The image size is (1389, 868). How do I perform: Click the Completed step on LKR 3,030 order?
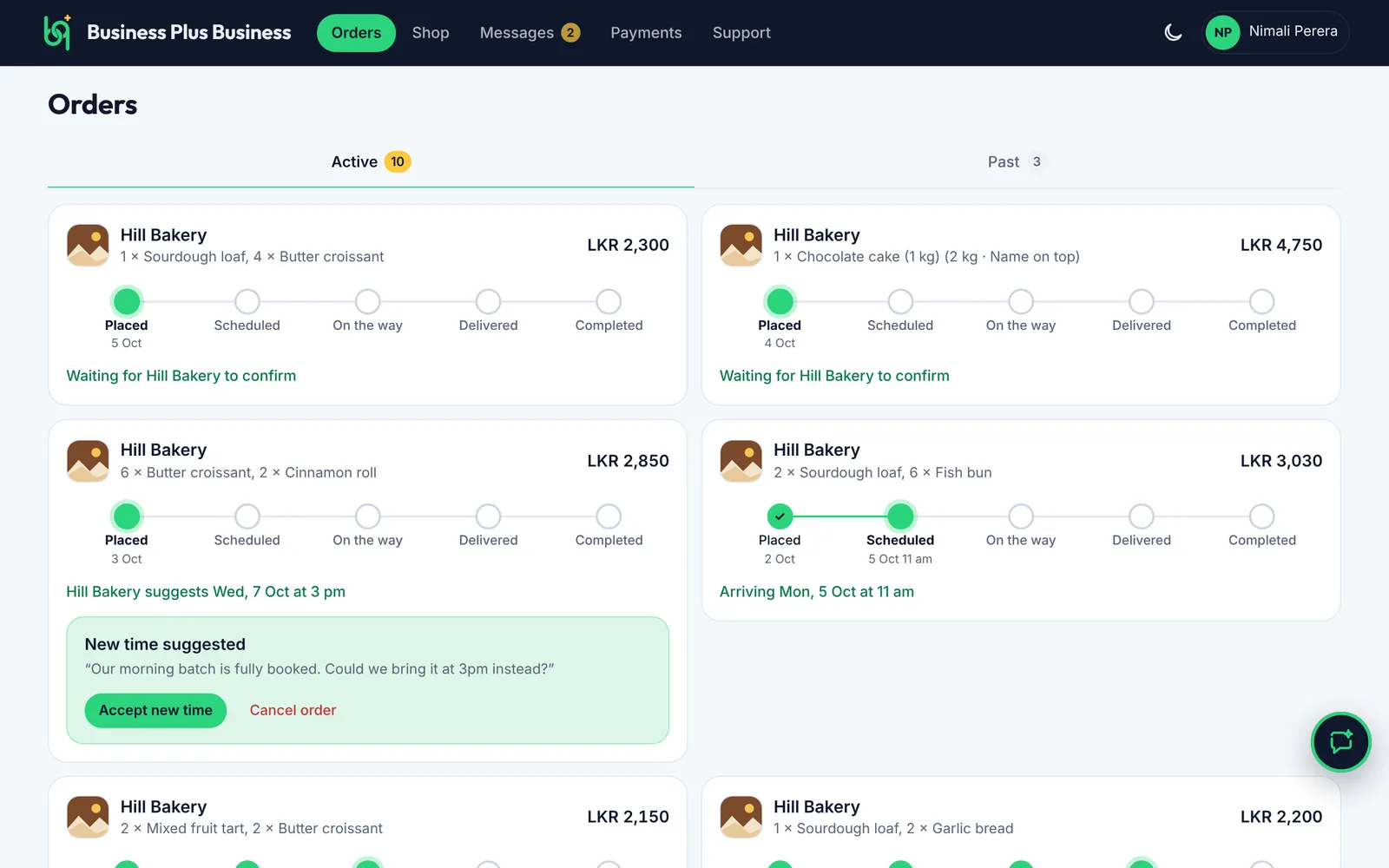(x=1262, y=516)
